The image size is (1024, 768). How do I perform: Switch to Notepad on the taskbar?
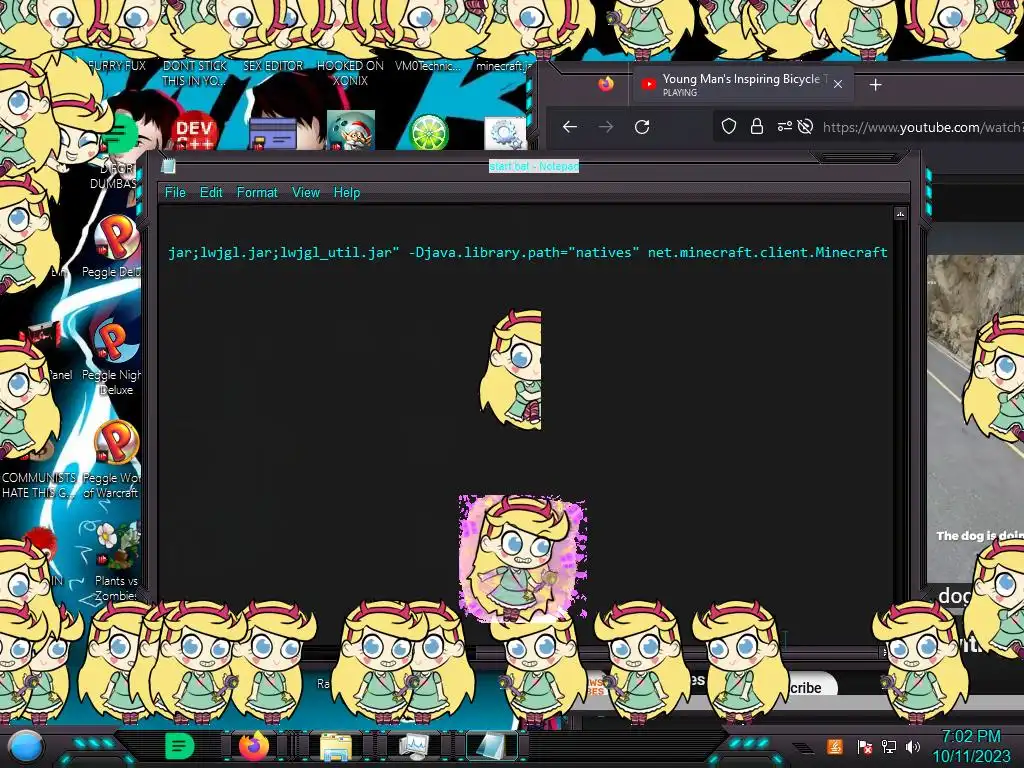click(490, 746)
